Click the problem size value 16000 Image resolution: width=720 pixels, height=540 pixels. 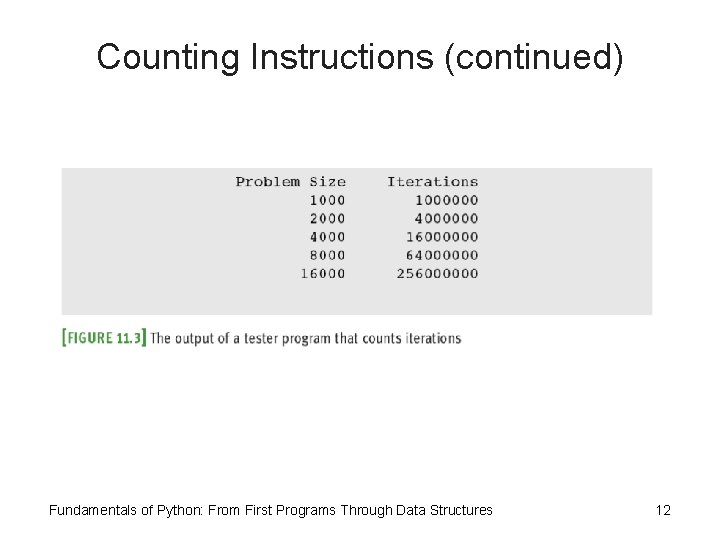click(323, 274)
